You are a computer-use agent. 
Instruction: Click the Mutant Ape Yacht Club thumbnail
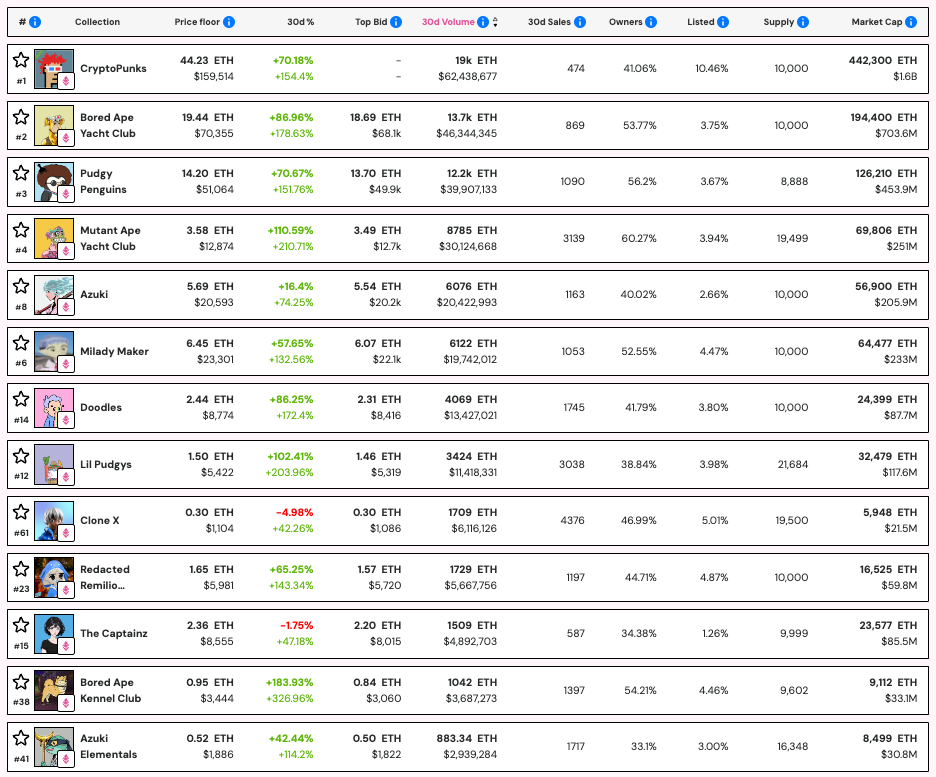[54, 238]
